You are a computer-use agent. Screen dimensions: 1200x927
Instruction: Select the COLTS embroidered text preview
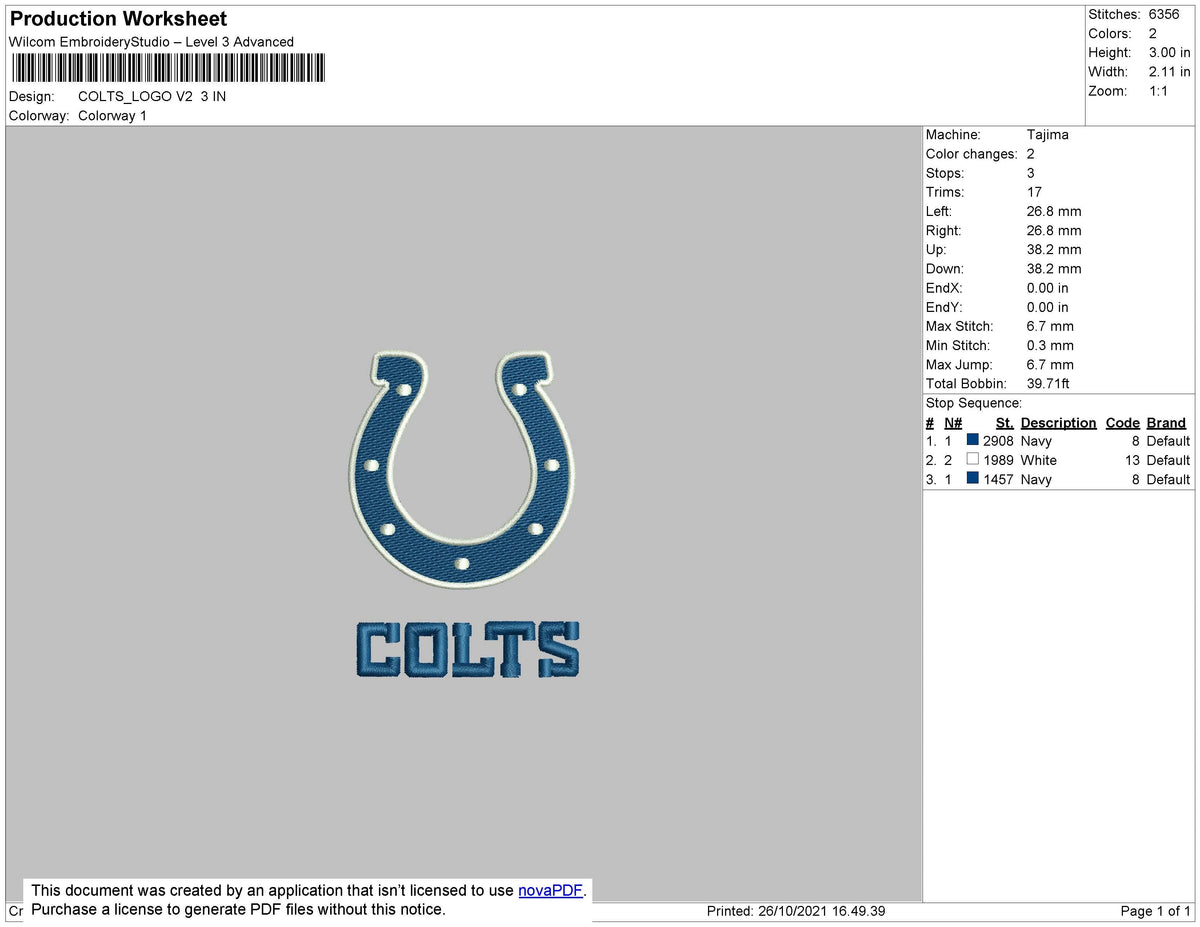point(466,649)
